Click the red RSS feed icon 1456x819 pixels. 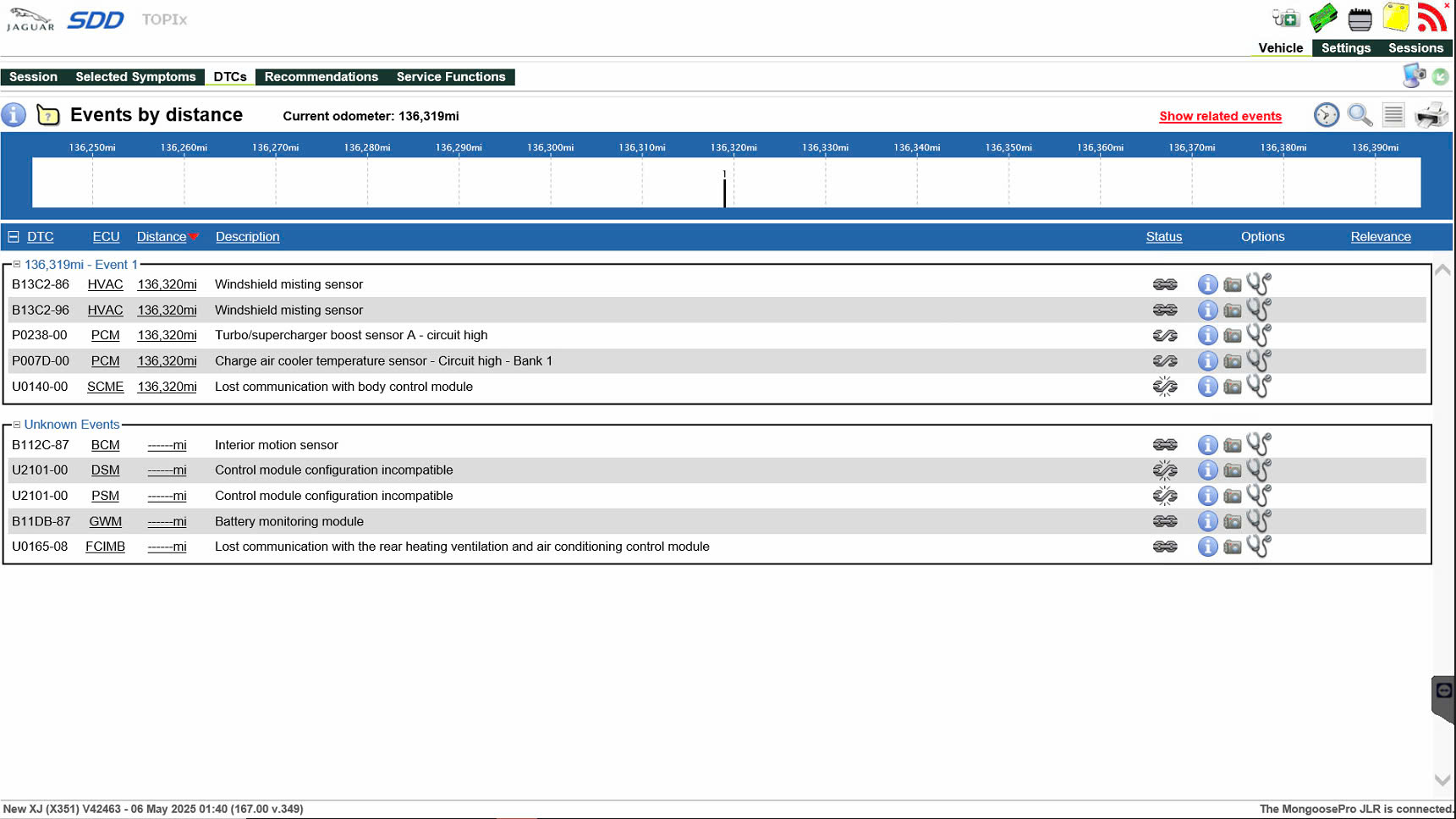point(1432,17)
